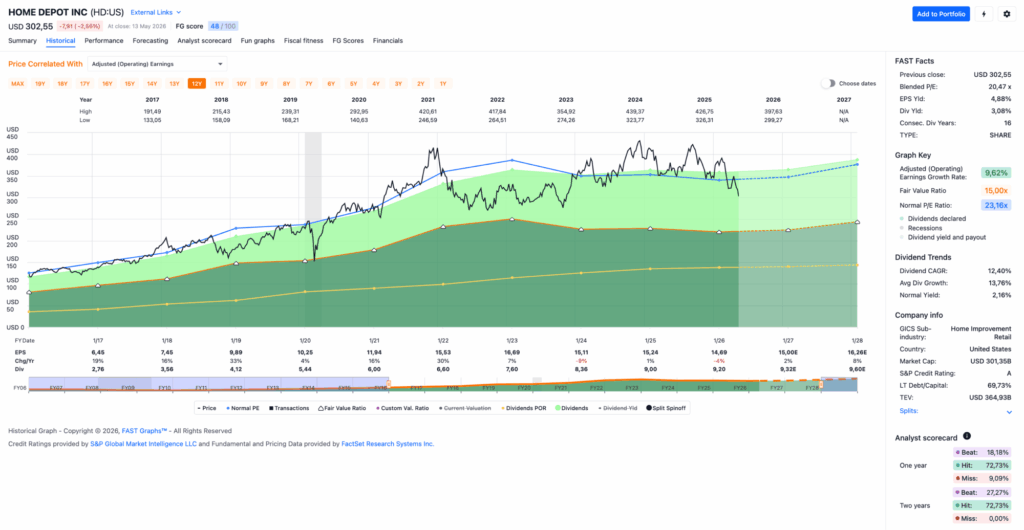The width and height of the screenshot is (1024, 530).
Task: Click FY22 on the timeline navigator
Action: coord(595,388)
